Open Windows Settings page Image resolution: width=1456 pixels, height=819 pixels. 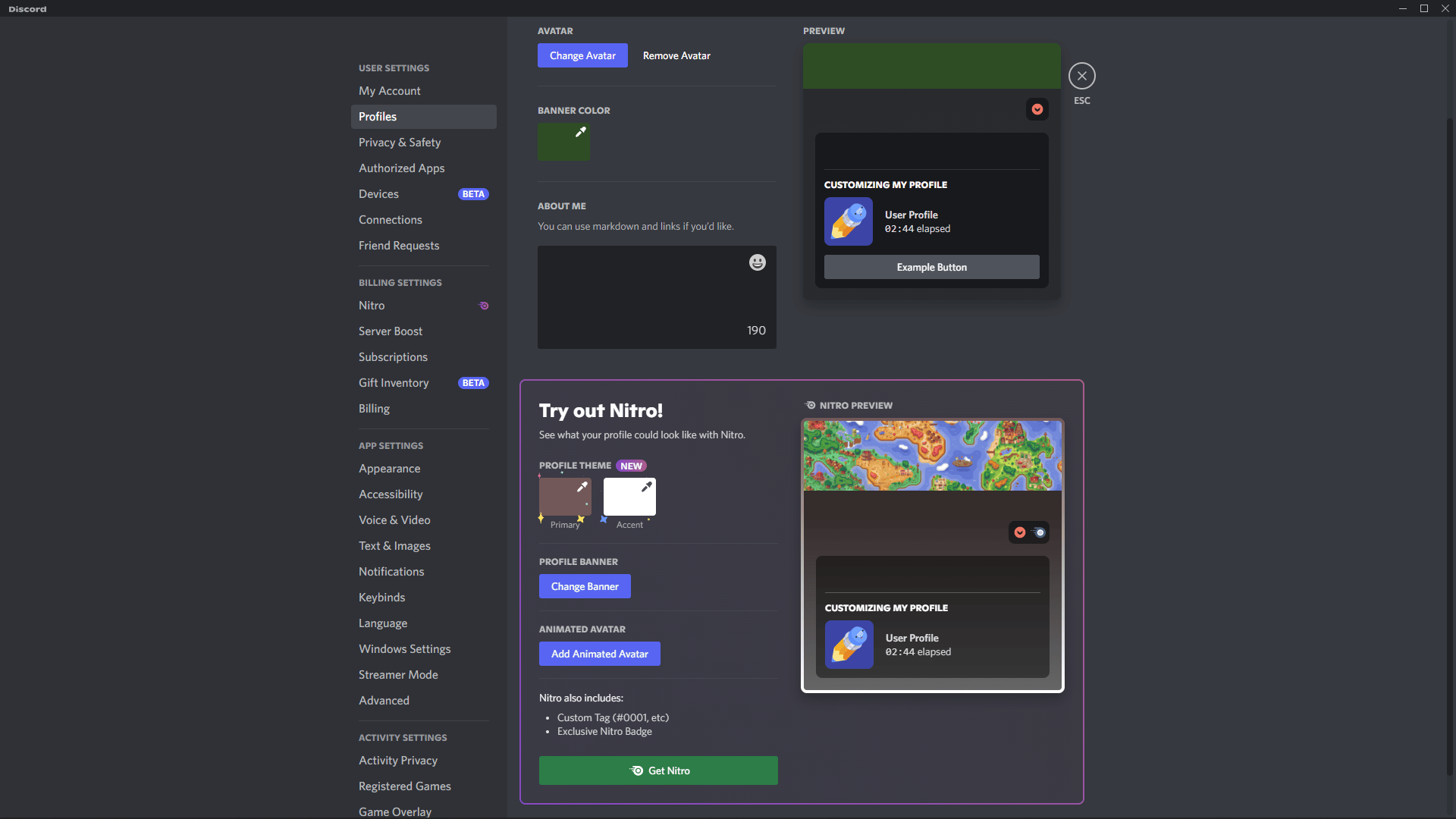423,649
